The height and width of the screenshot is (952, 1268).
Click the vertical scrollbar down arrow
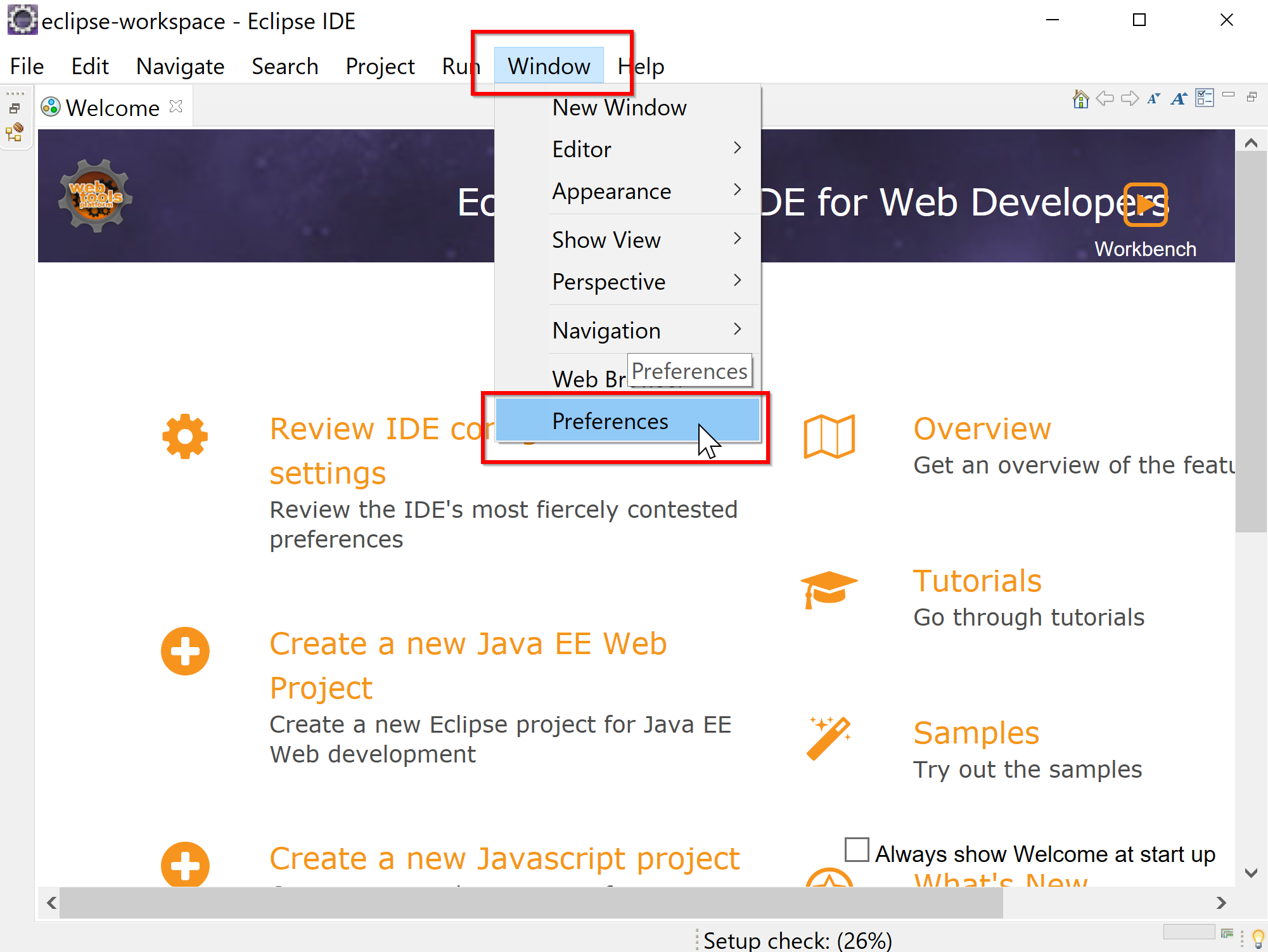tap(1251, 872)
